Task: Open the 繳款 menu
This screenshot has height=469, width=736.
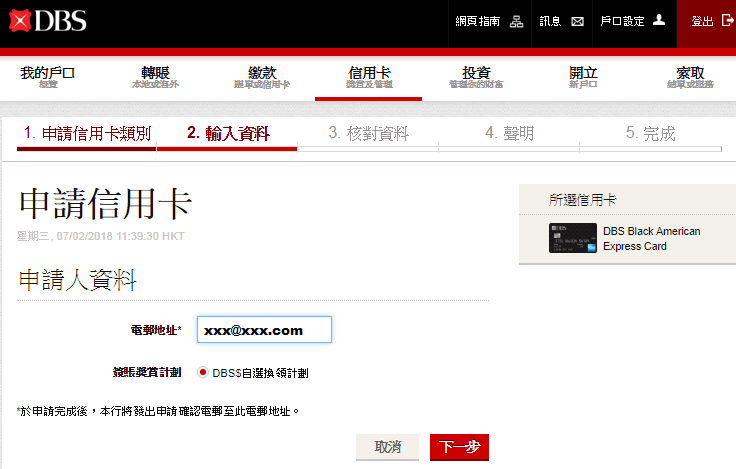Action: 262,77
